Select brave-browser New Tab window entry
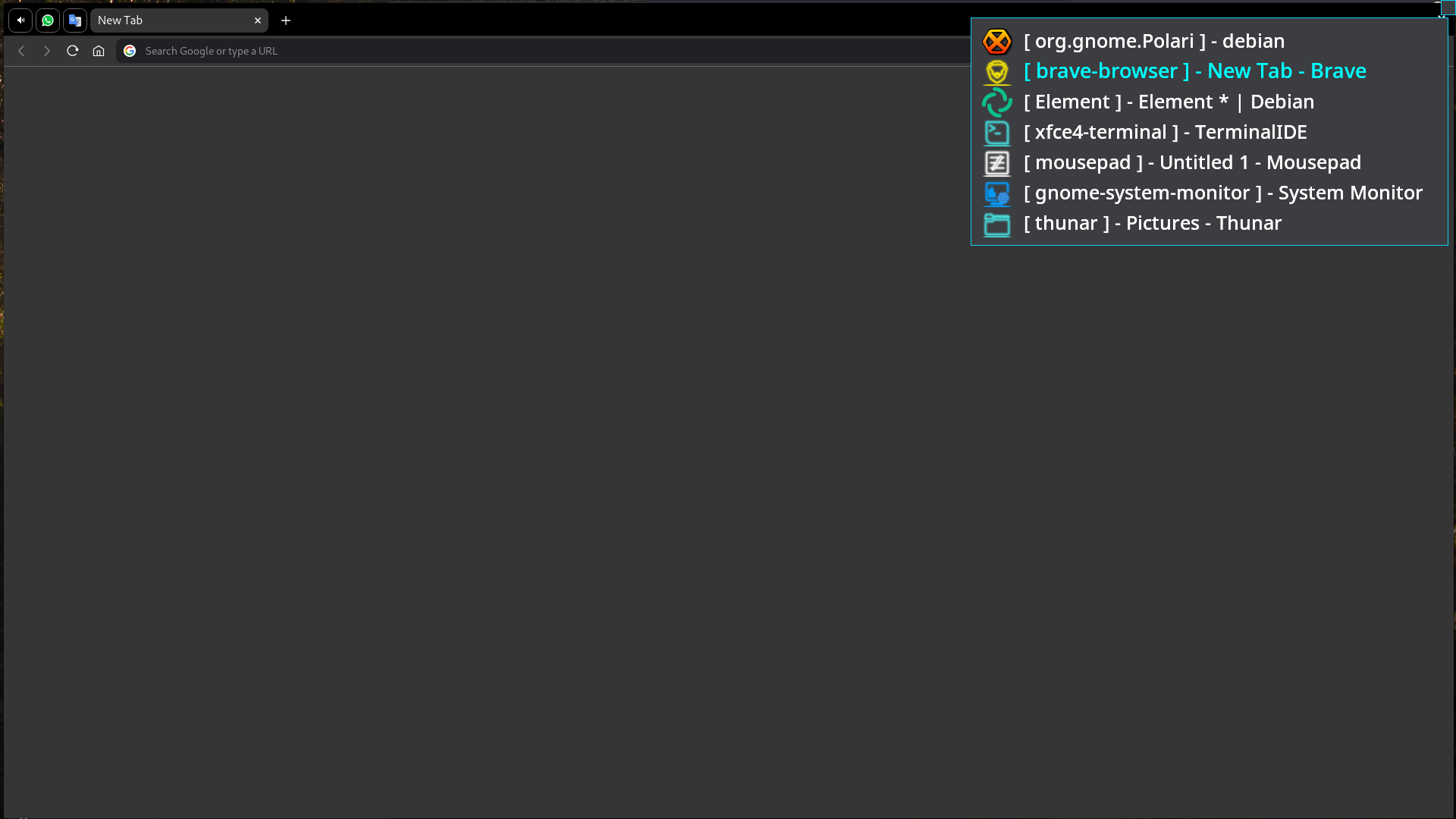 pos(1194,71)
